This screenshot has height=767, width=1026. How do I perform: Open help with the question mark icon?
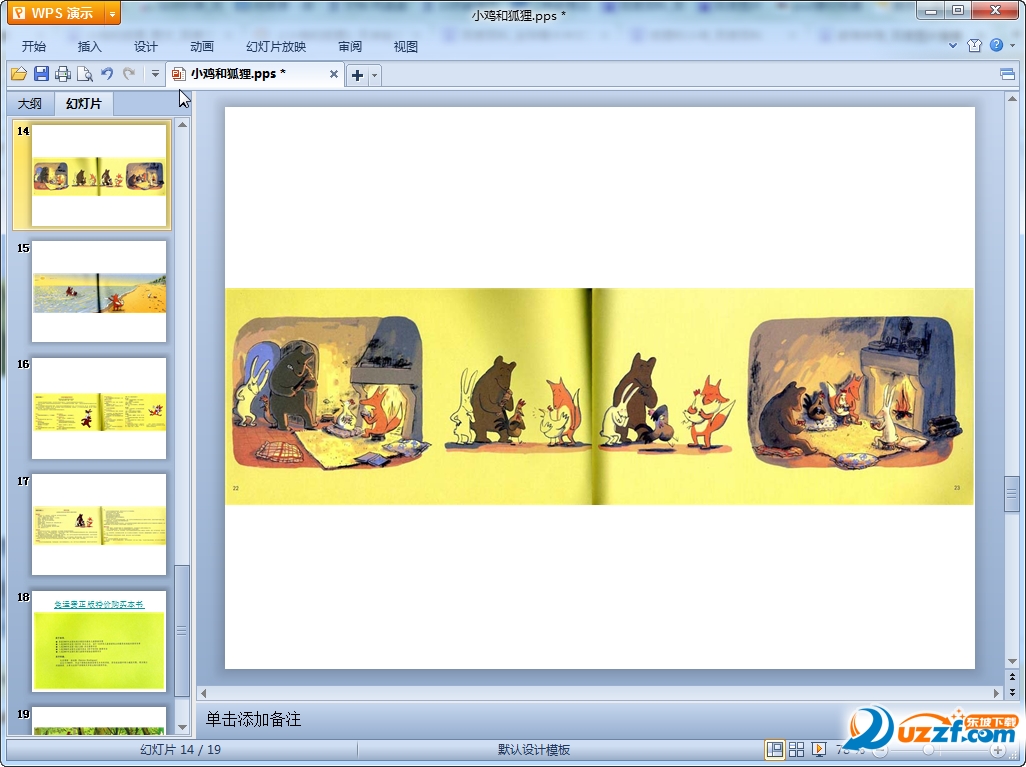click(x=996, y=45)
